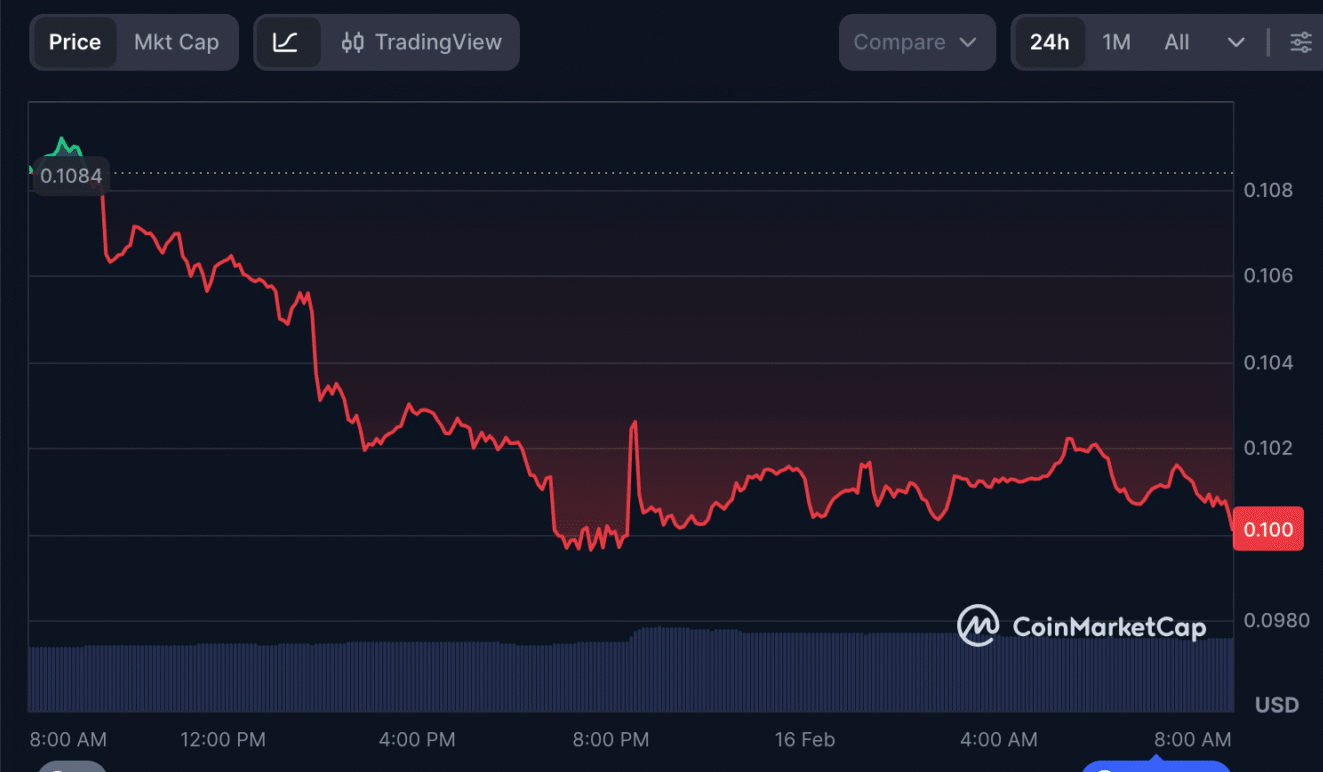Select the line chart icon
This screenshot has width=1323, height=772.
tap(286, 42)
